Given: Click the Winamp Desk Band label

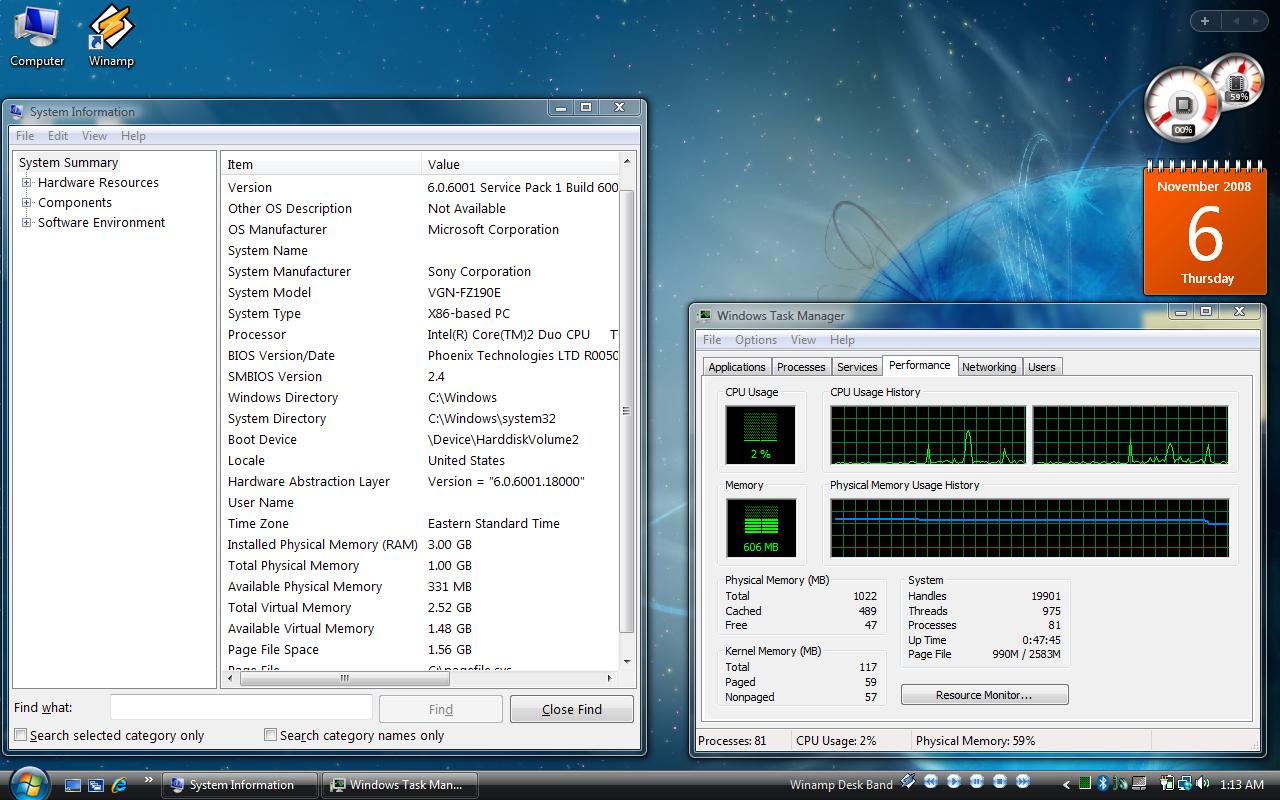Looking at the screenshot, I should coord(841,785).
